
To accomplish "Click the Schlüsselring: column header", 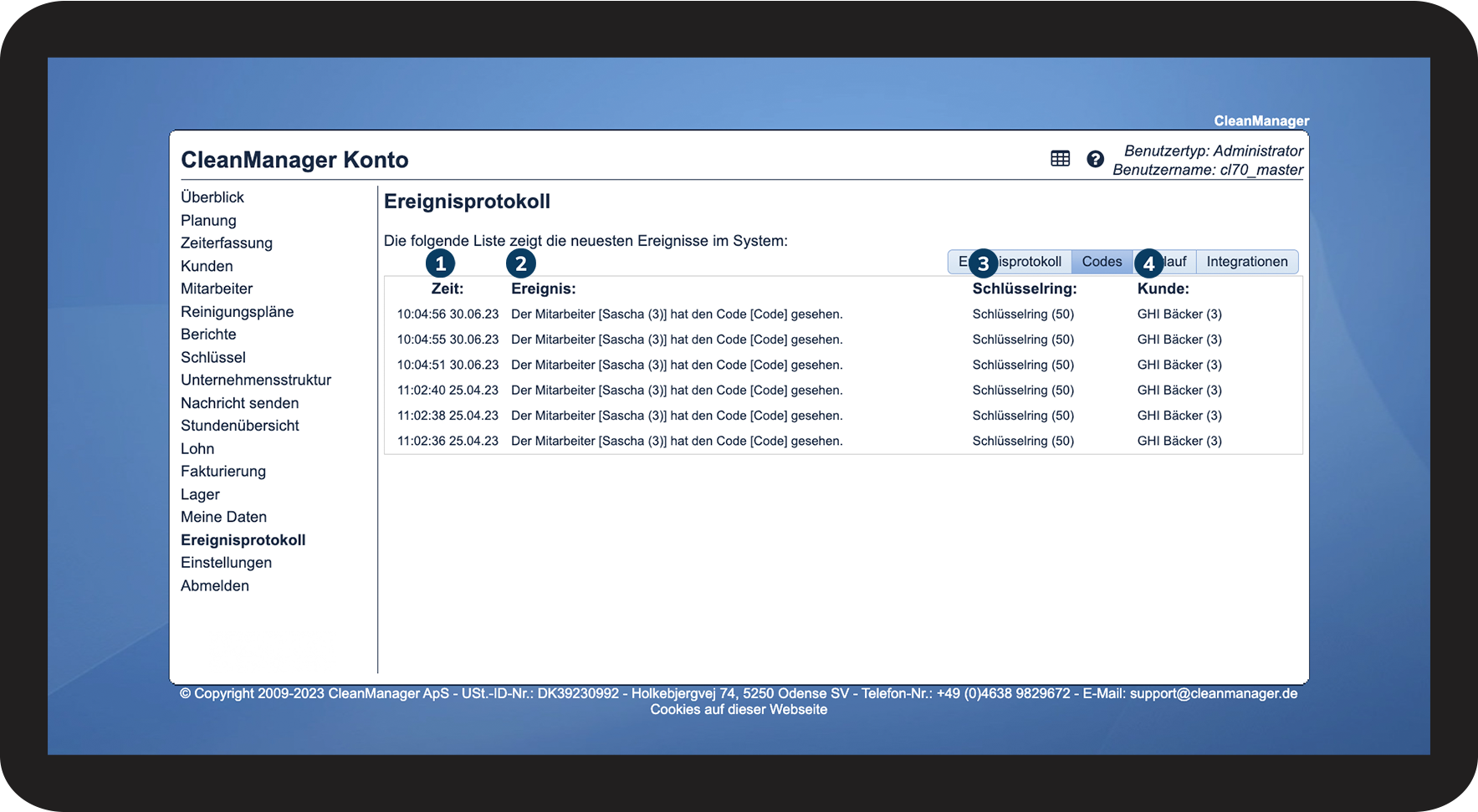I will pyautogui.click(x=1025, y=289).
